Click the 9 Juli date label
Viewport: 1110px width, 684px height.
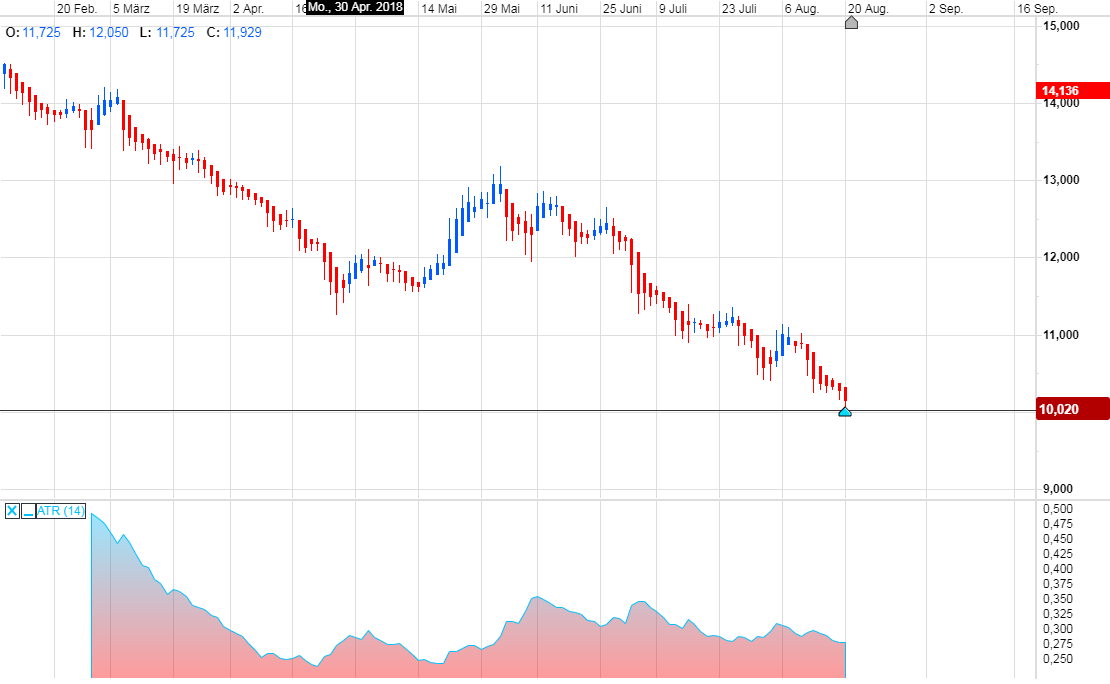(x=673, y=9)
